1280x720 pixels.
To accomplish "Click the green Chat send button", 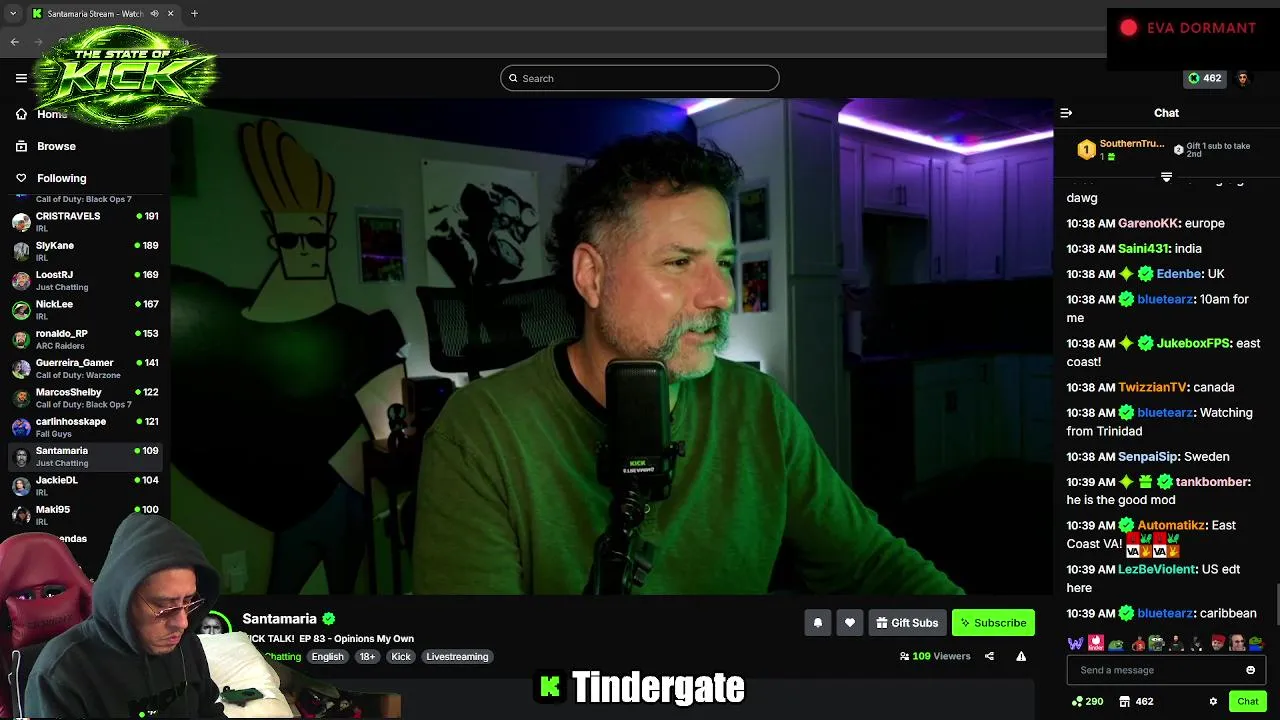I will pyautogui.click(x=1247, y=702).
